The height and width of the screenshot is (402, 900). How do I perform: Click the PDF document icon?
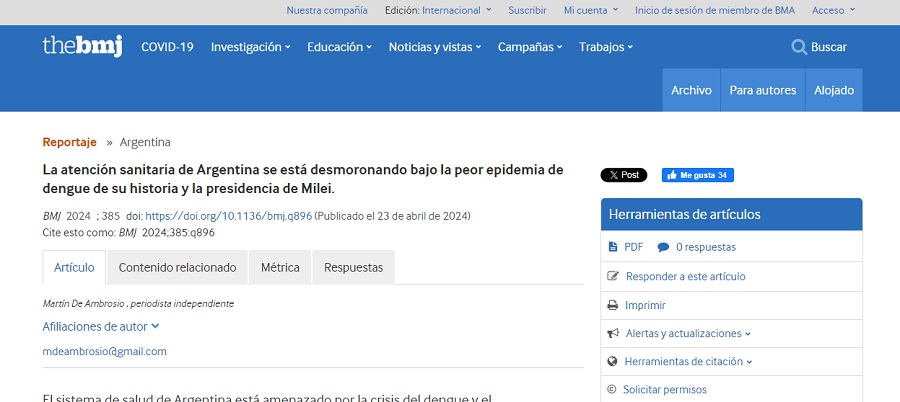click(x=613, y=247)
